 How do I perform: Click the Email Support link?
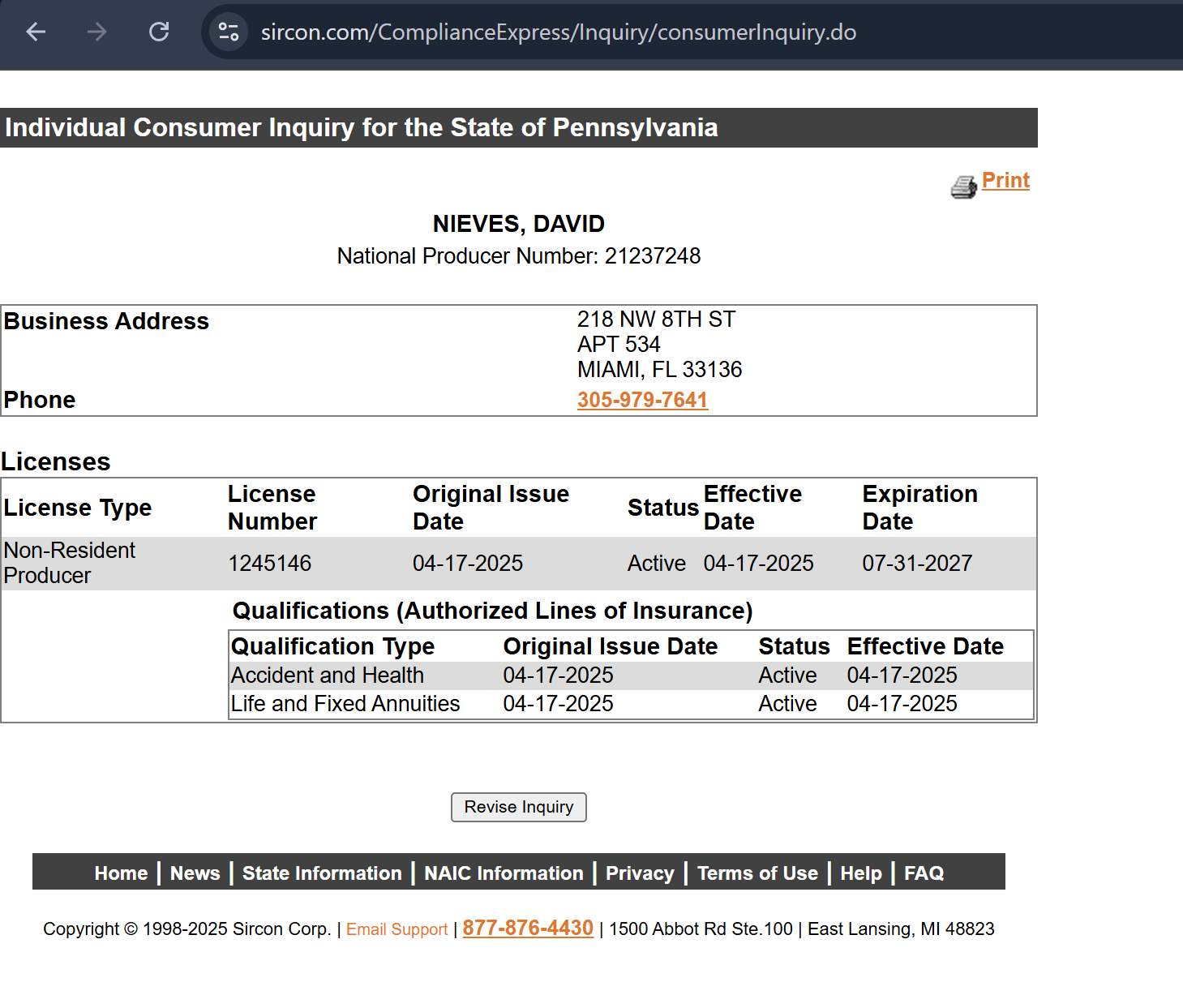coord(396,929)
